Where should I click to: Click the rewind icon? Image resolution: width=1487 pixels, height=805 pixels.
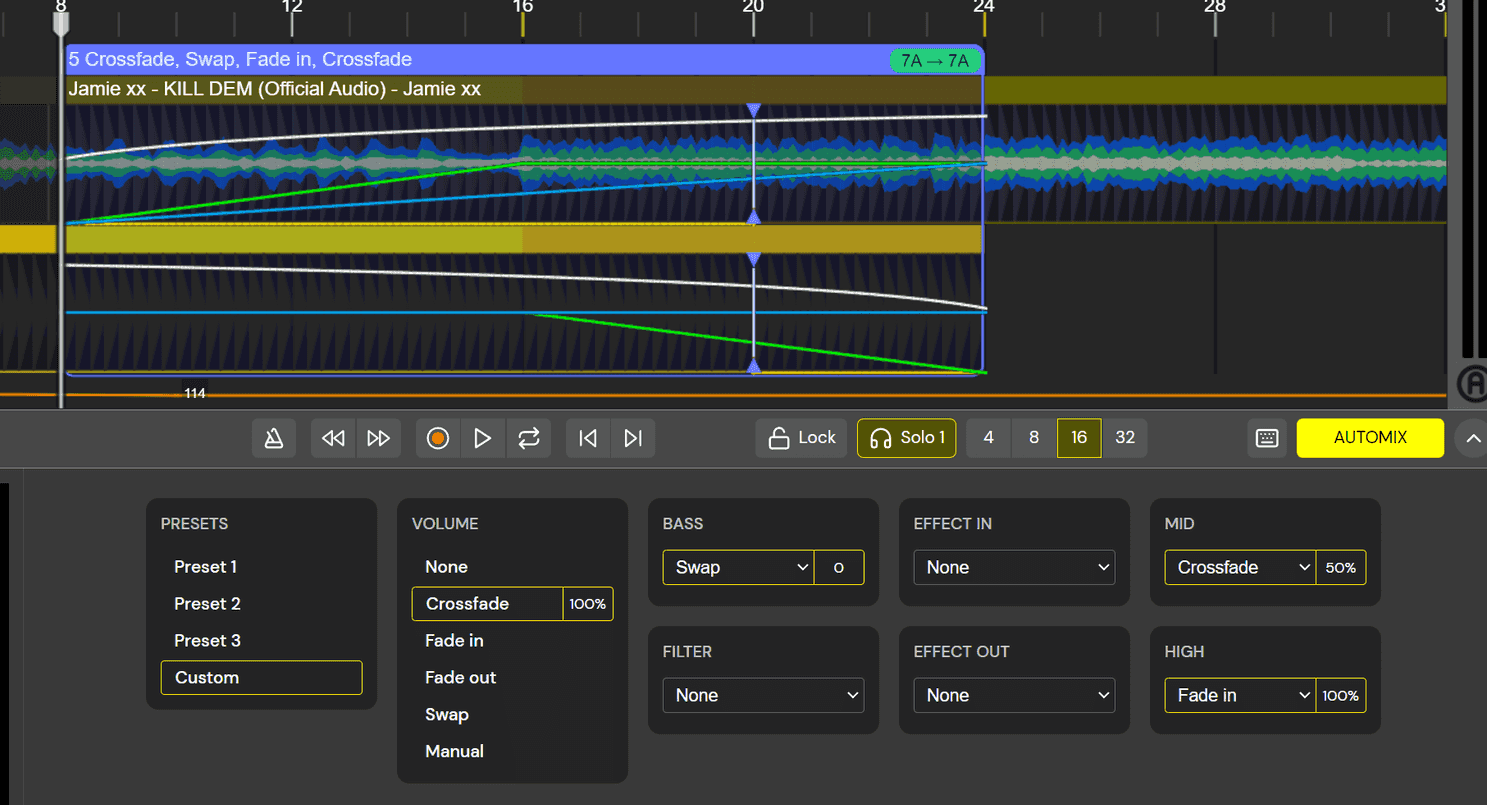click(x=333, y=437)
